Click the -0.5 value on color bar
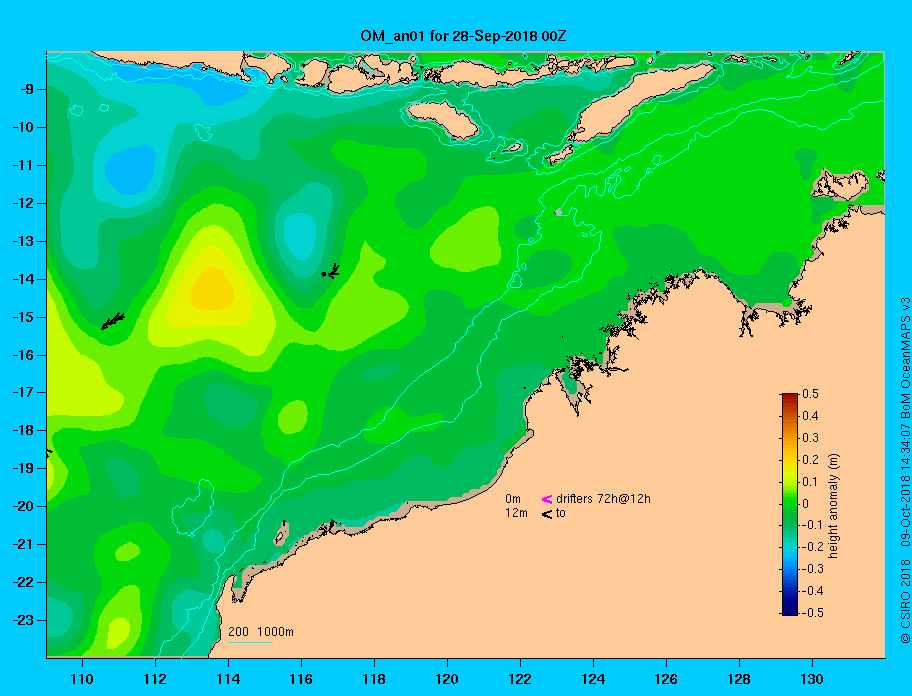Viewport: 912px width, 696px height. [813, 613]
